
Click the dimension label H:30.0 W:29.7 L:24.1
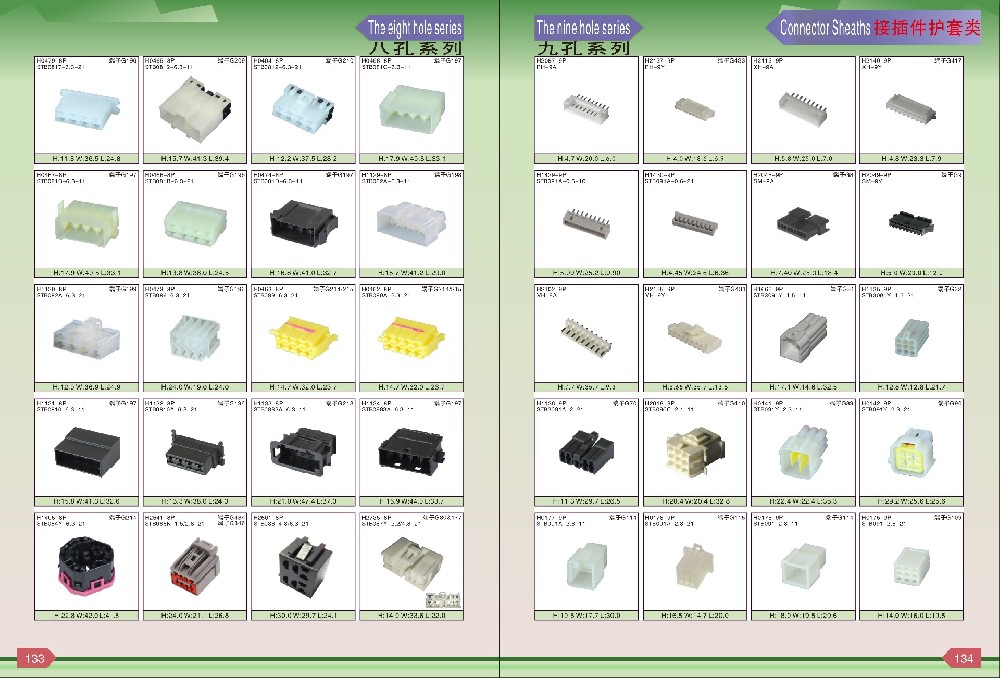point(303,616)
